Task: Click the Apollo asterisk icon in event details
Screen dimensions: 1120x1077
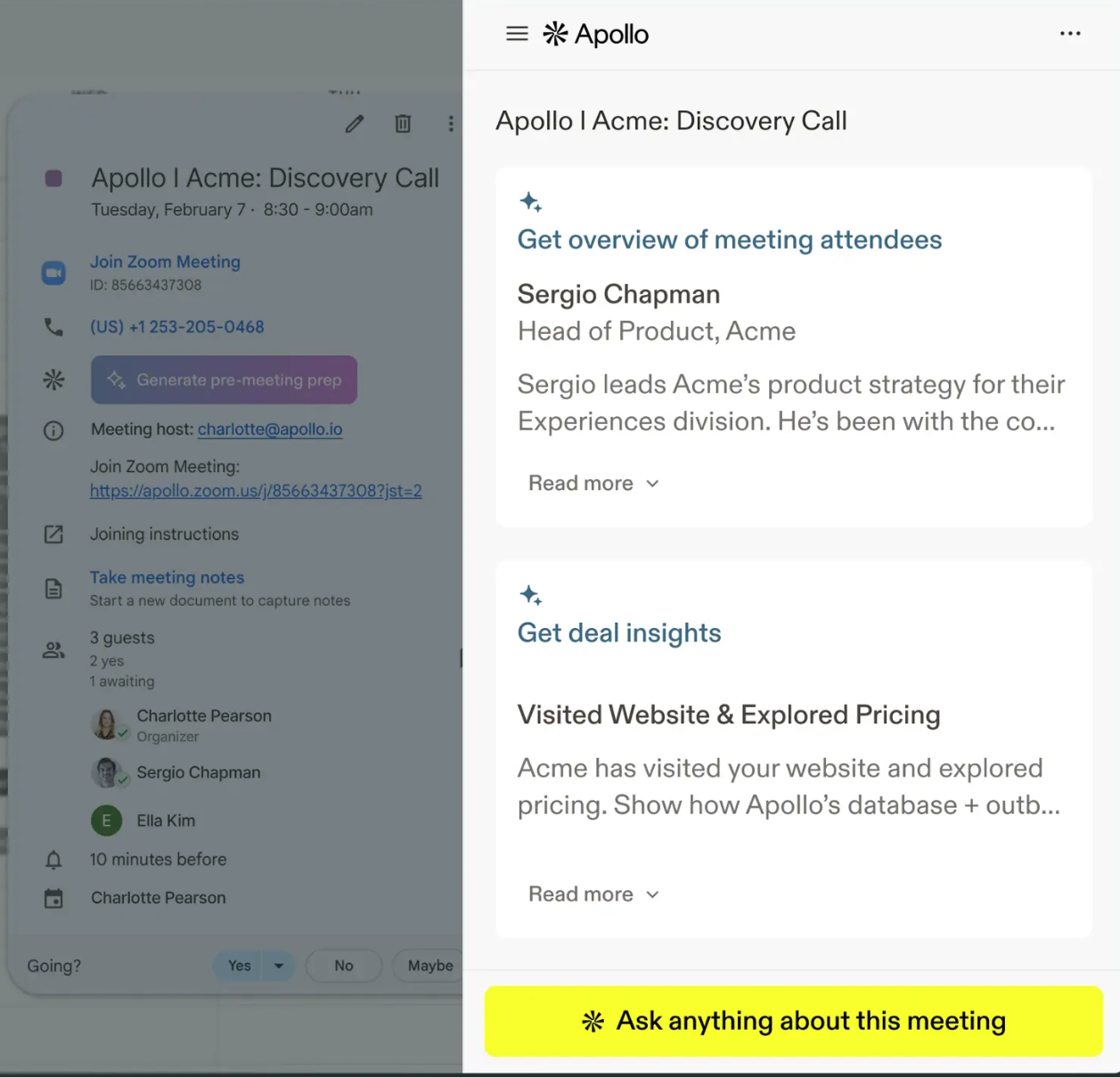Action: click(x=53, y=379)
